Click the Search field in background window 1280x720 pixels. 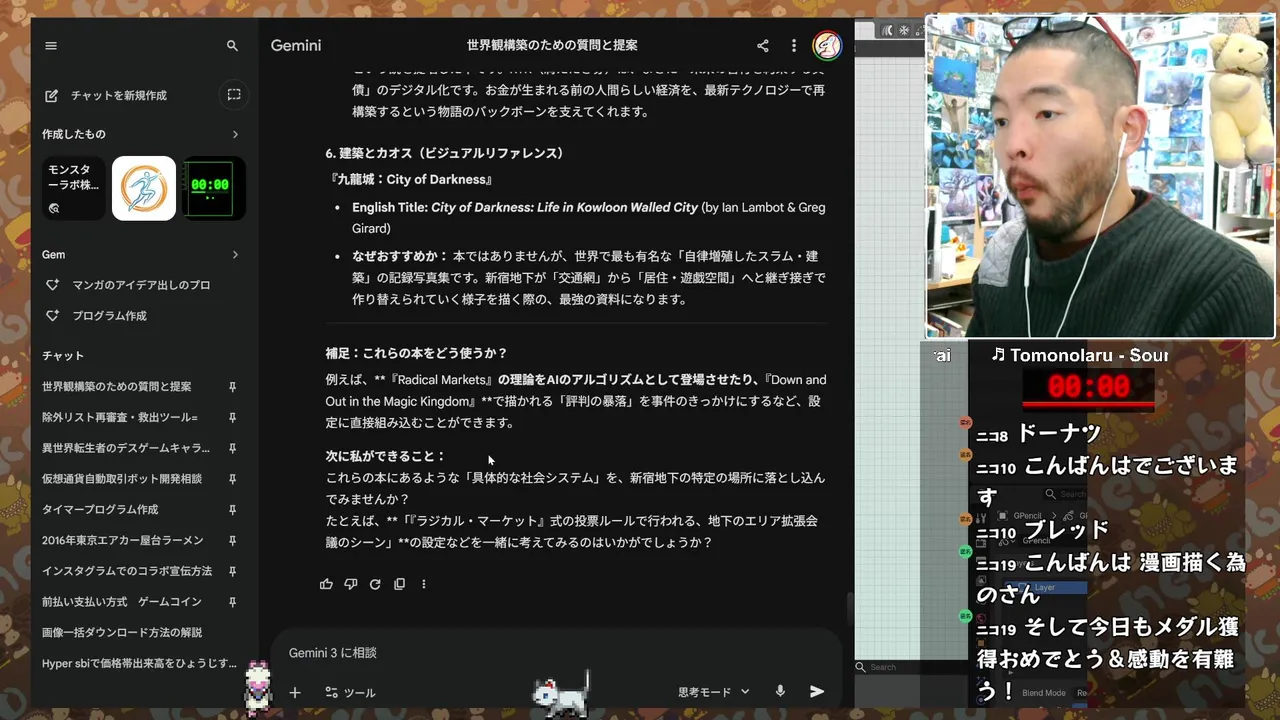[910, 667]
